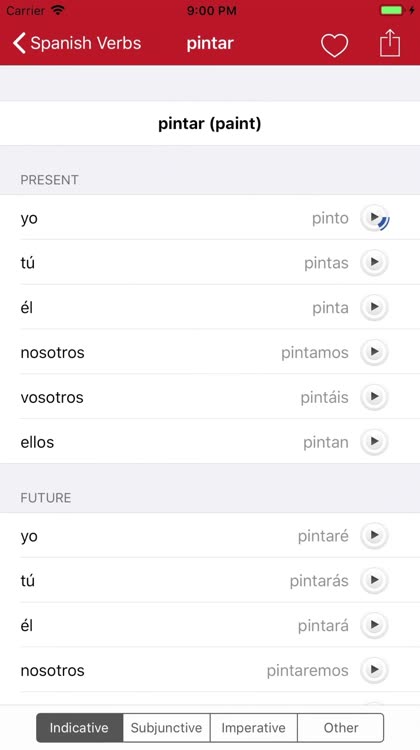Open the Other tab
Viewport: 420px width, 750px height.
[341, 728]
